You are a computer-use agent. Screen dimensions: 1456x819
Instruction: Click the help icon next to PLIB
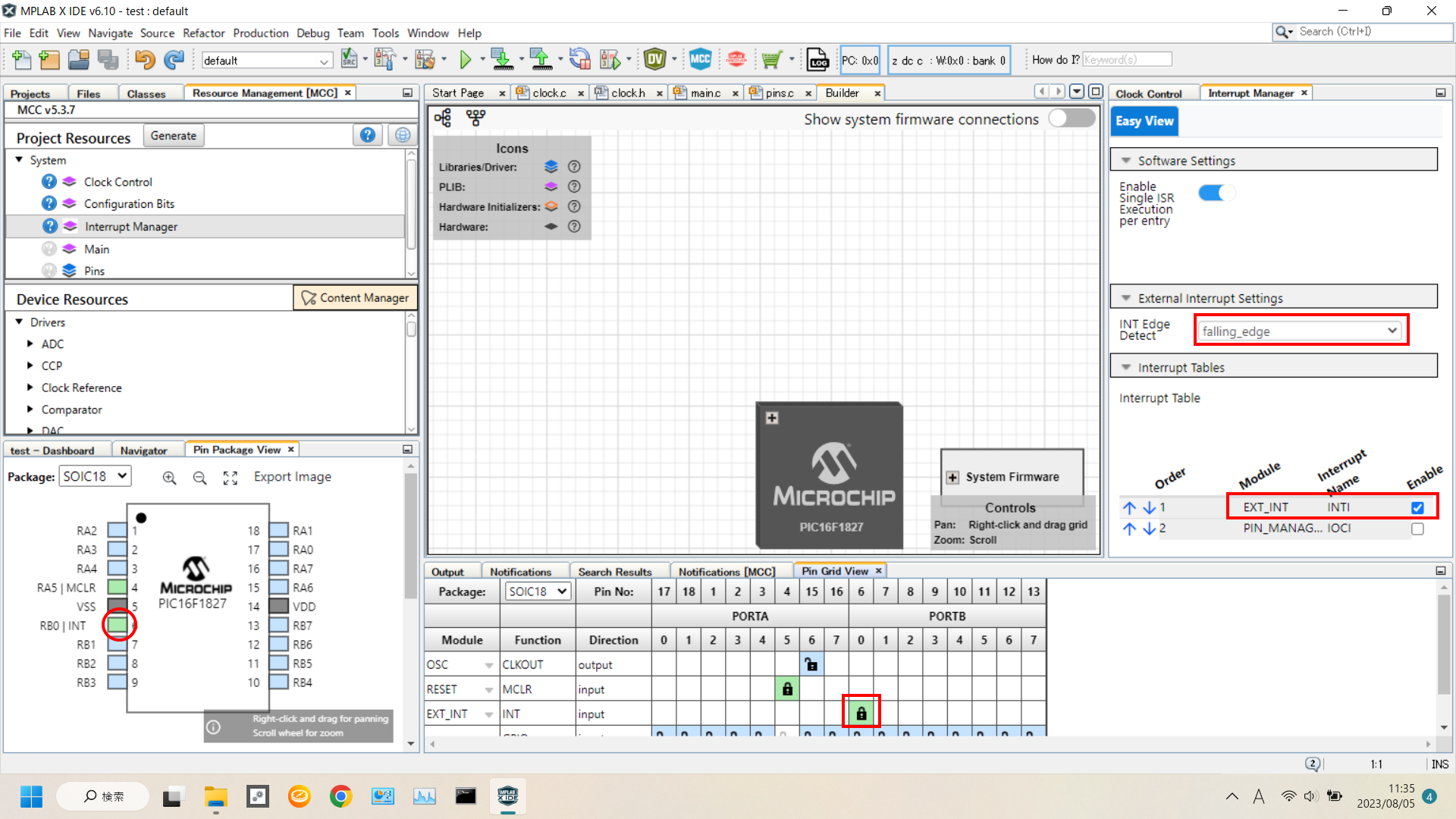point(574,187)
